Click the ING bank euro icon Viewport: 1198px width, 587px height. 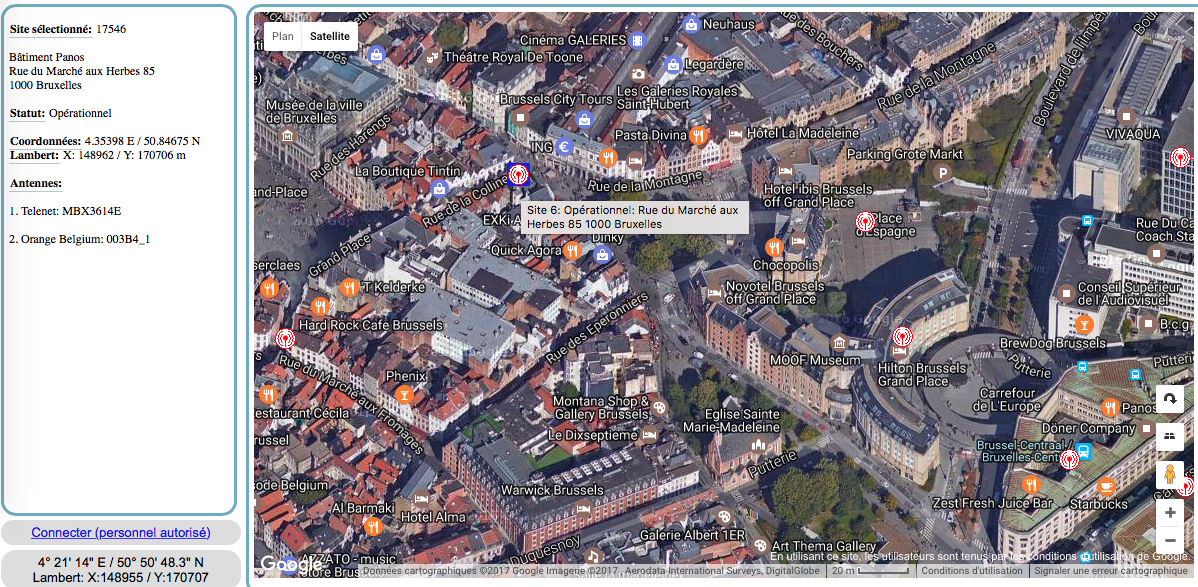tap(564, 147)
